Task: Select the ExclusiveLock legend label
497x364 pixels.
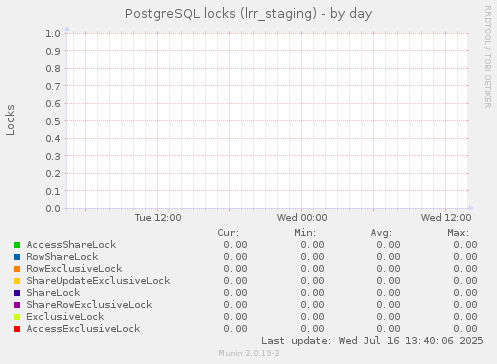Action: click(65, 317)
